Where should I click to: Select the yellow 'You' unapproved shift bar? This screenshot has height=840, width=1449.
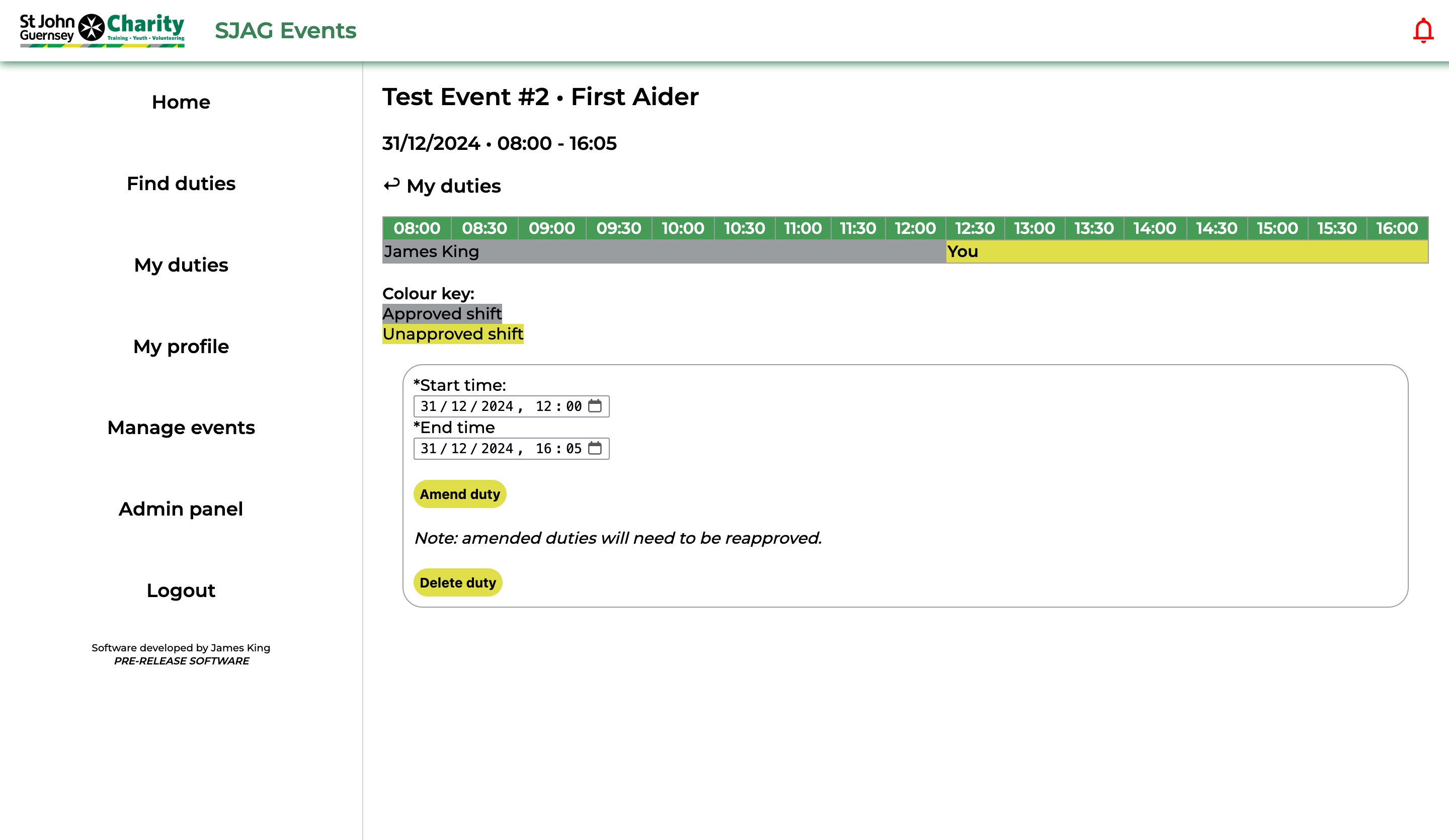(1186, 252)
